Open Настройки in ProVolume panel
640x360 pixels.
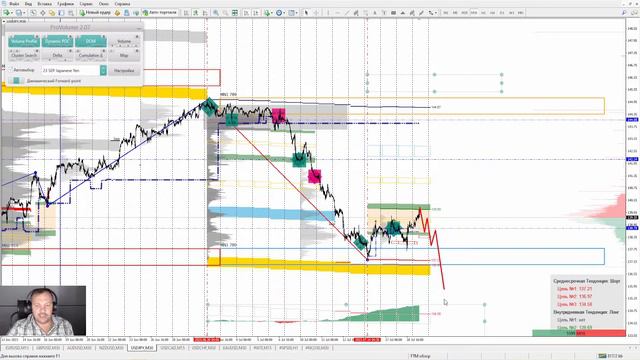124,70
